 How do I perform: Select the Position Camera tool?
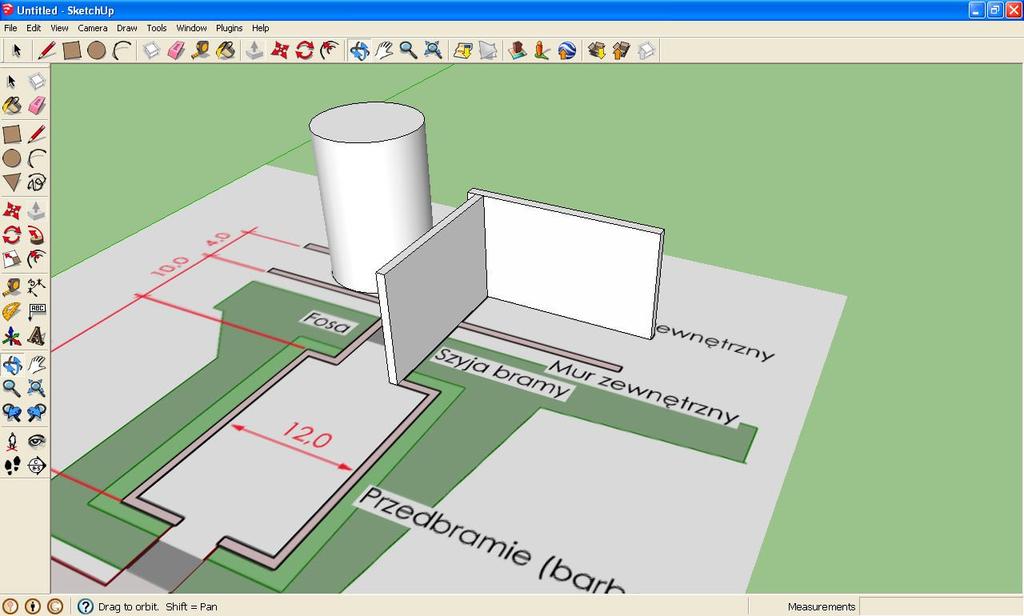[12, 441]
